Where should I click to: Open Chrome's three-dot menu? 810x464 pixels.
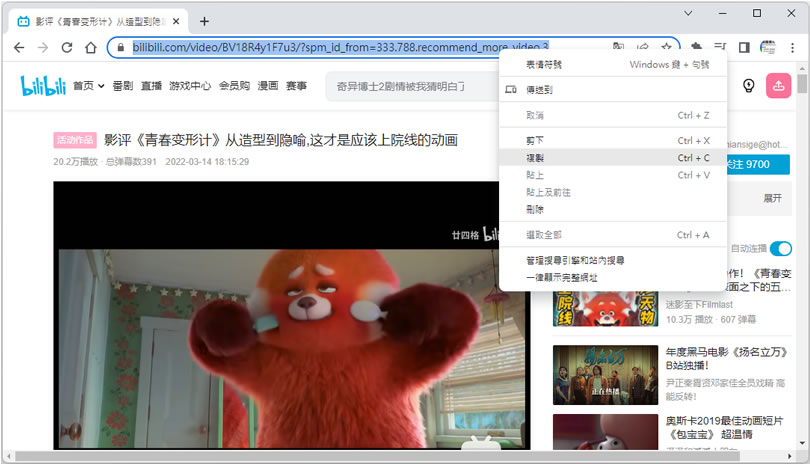pos(792,48)
